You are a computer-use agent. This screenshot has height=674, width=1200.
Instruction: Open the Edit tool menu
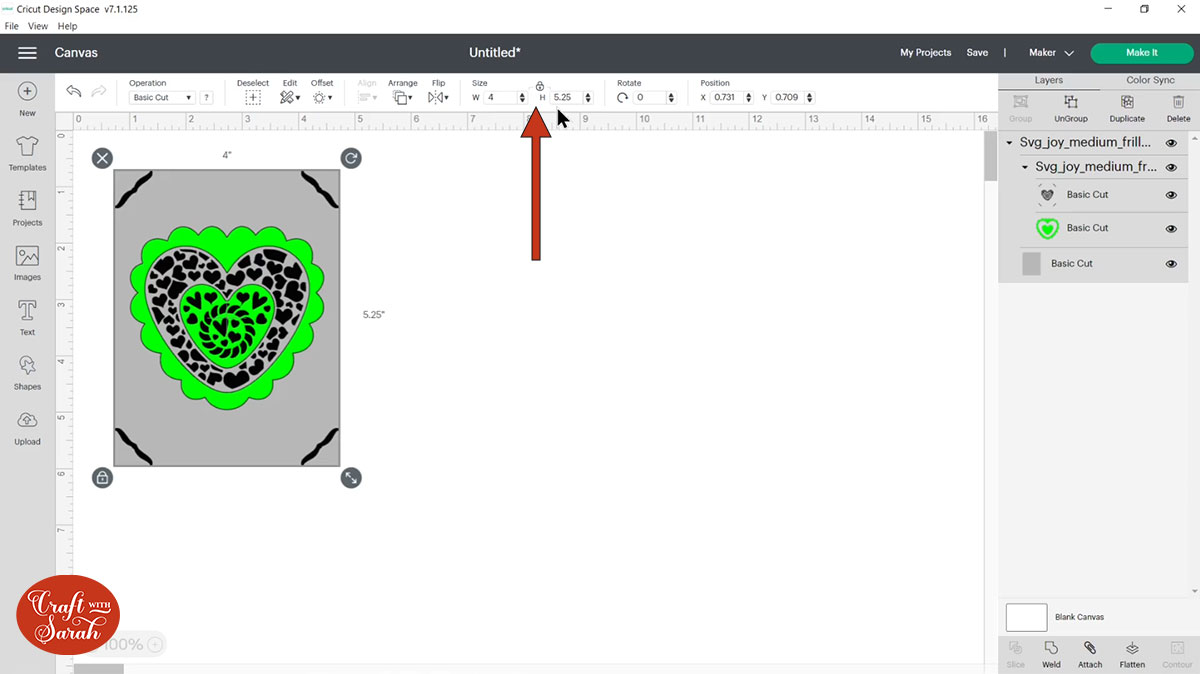[290, 97]
